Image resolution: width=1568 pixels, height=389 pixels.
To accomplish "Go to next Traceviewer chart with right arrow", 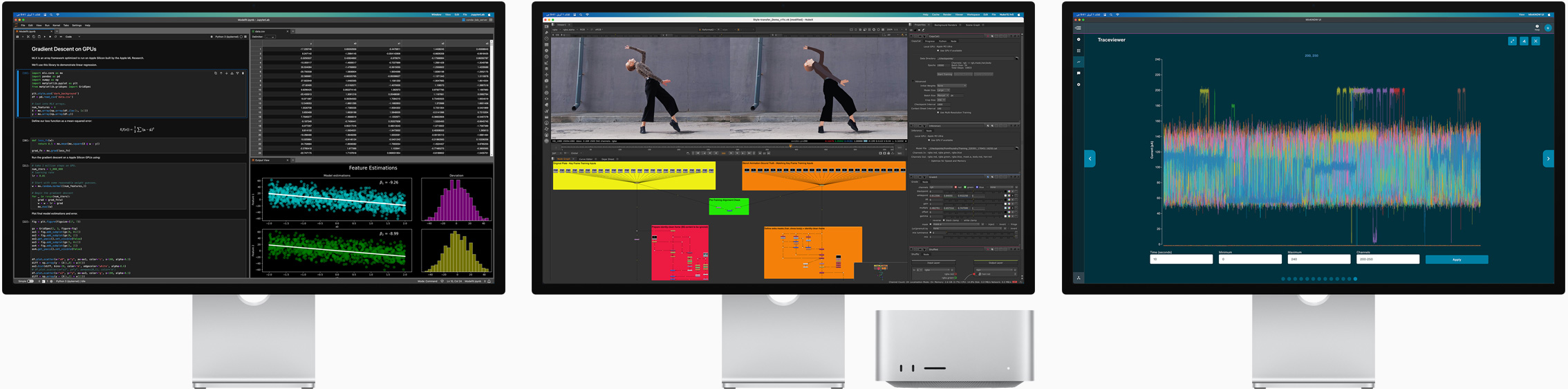I will point(1548,159).
